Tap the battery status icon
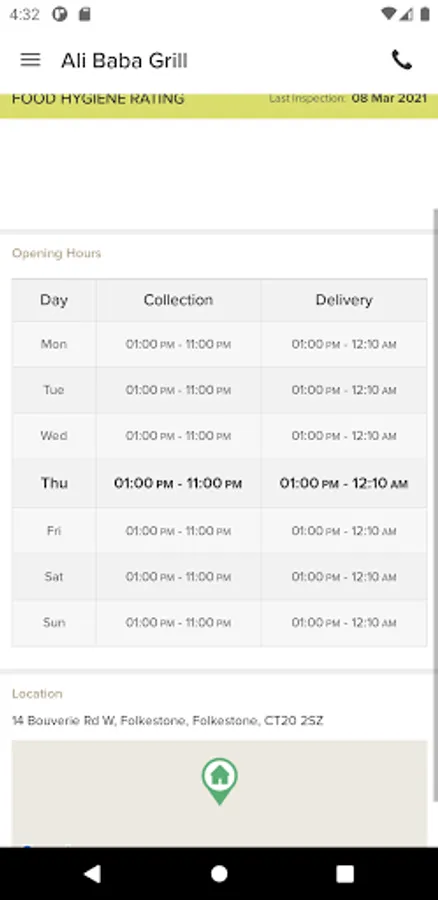The image size is (438, 900). point(425,14)
